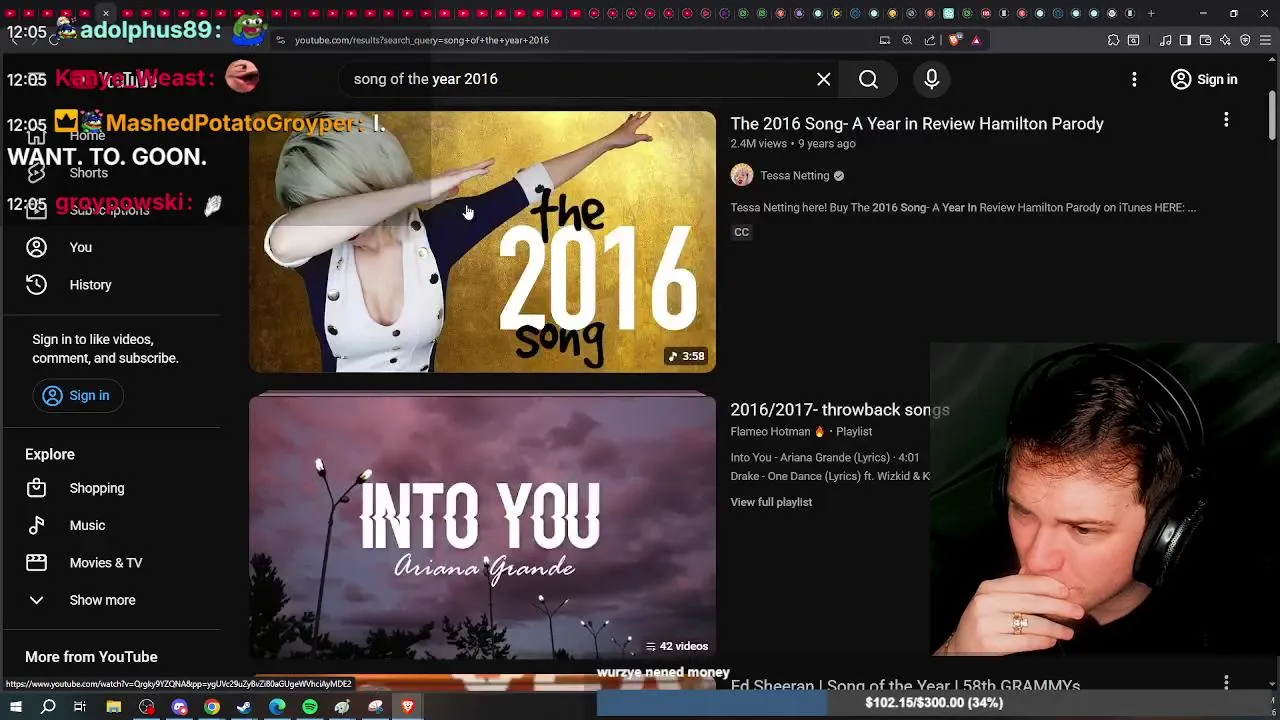Open Movies & TV under Explore
The image size is (1280, 720).
[106, 563]
